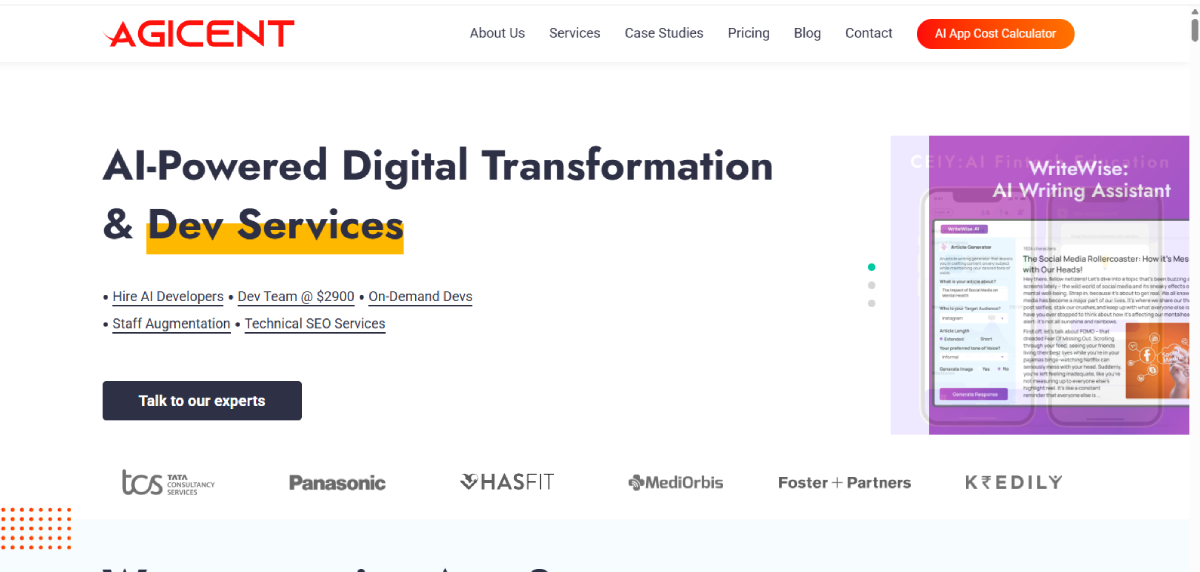Viewport: 1200px width, 572px height.
Task: Click the Dev Services highlighted heading
Action: coord(275,226)
